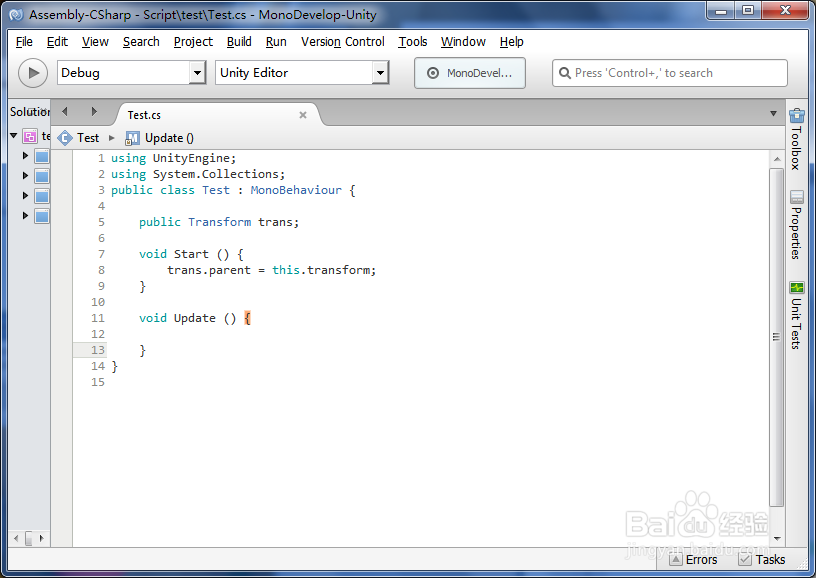Click Solution panel scroll right arrow

click(42, 538)
